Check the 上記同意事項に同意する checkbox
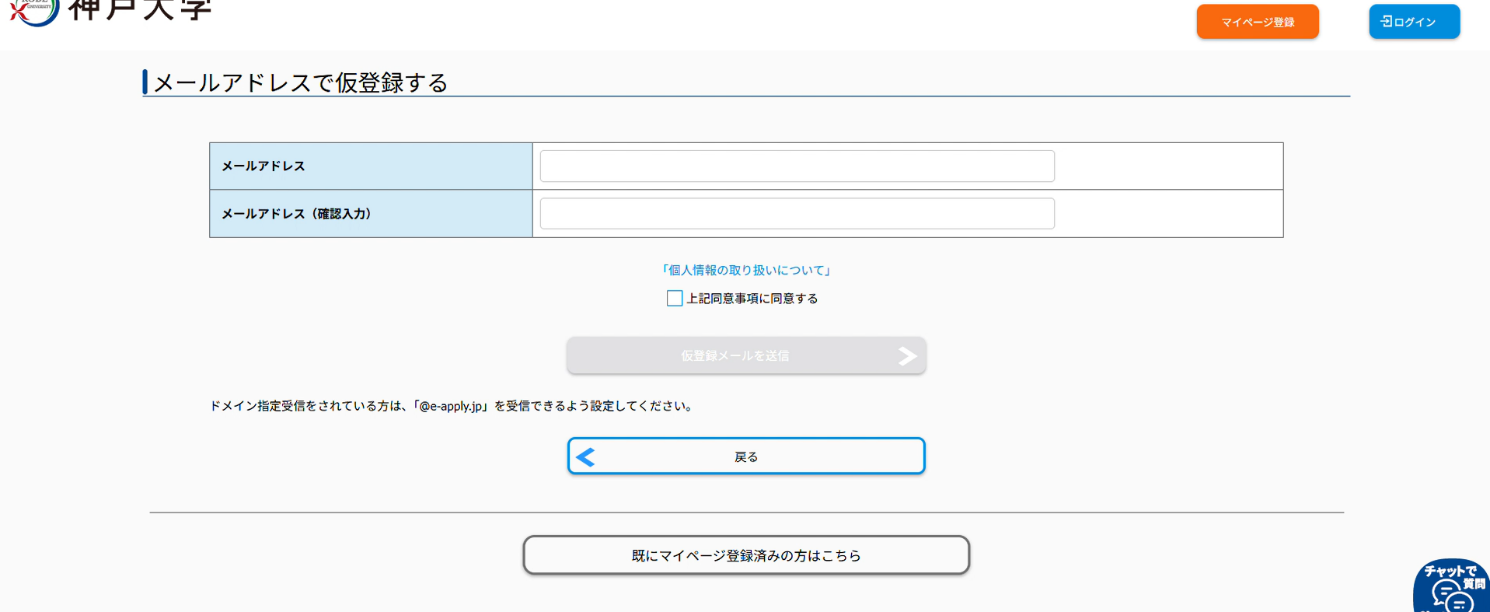Image resolution: width=1490 pixels, height=612 pixels. [675, 298]
